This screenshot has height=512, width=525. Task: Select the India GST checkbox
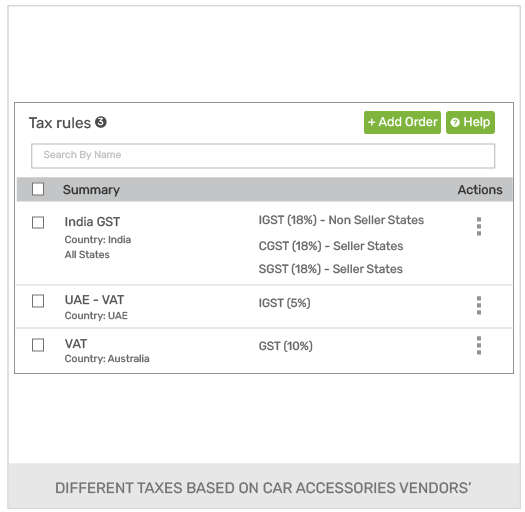[x=38, y=222]
